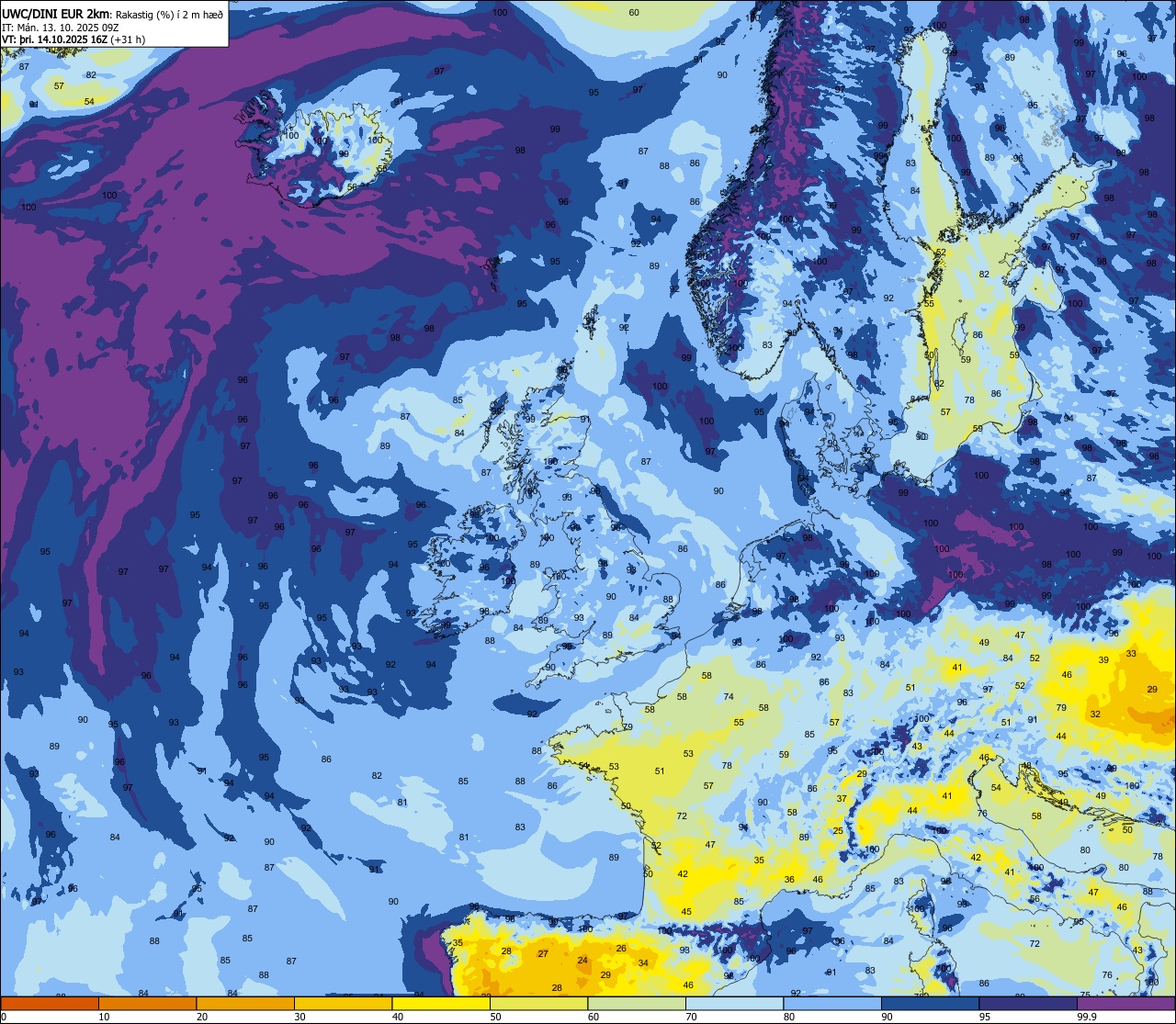Click the value 34 in northern Spain
Screen dimensions: 1176x1024
tap(643, 963)
